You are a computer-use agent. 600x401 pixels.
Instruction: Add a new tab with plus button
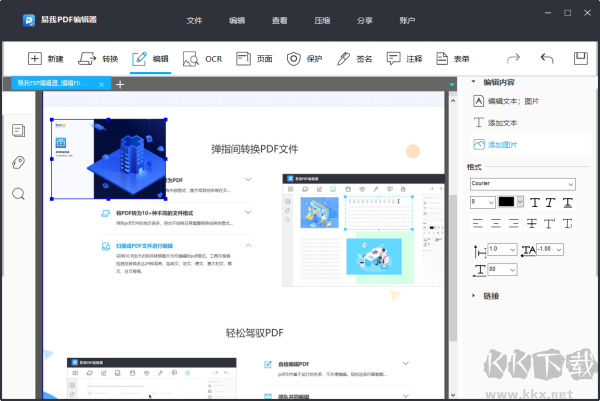pos(120,84)
